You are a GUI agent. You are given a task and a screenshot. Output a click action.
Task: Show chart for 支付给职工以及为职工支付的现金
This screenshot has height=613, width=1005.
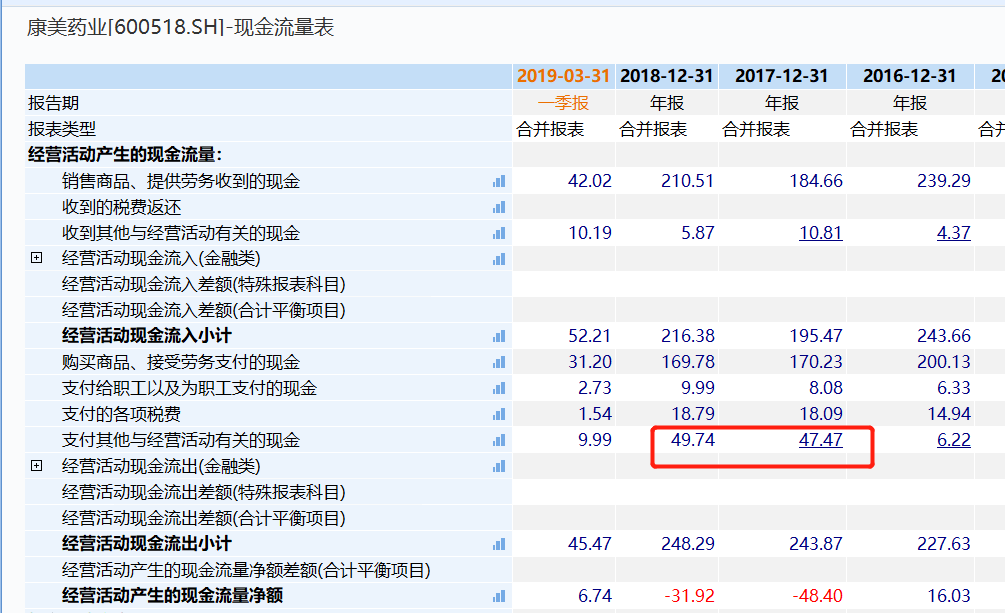coord(499,388)
